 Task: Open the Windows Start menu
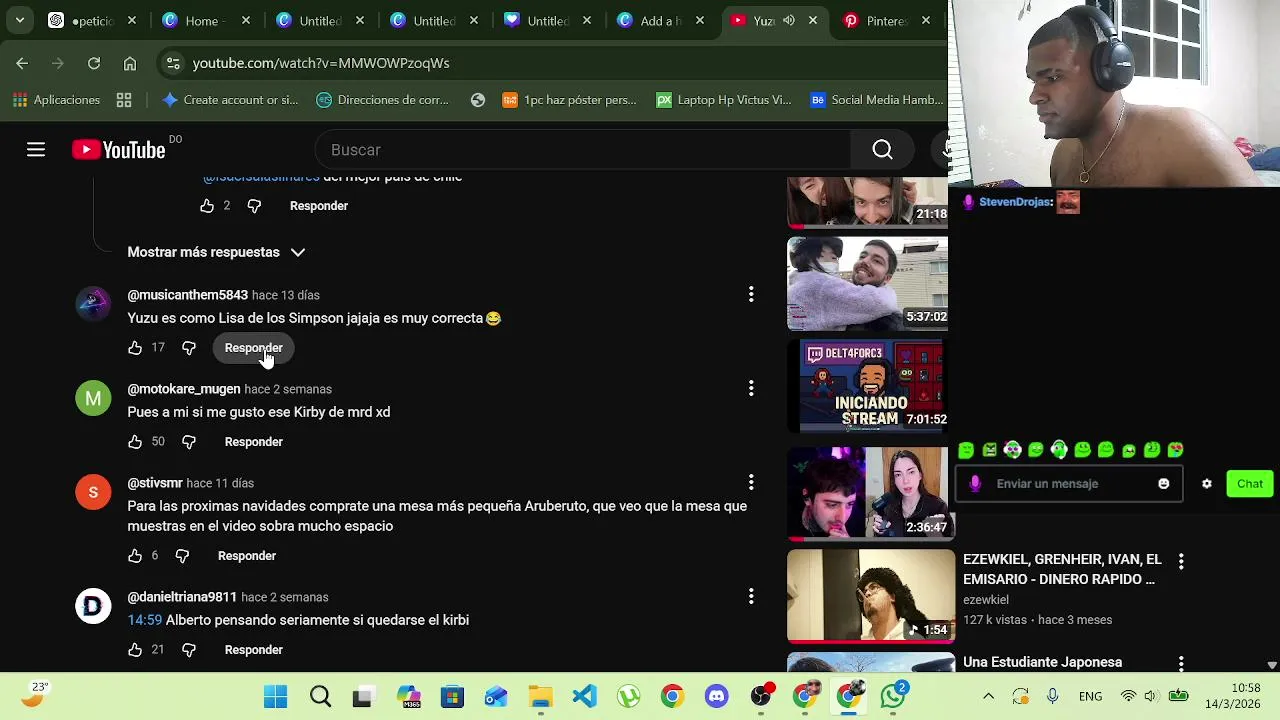(x=276, y=696)
